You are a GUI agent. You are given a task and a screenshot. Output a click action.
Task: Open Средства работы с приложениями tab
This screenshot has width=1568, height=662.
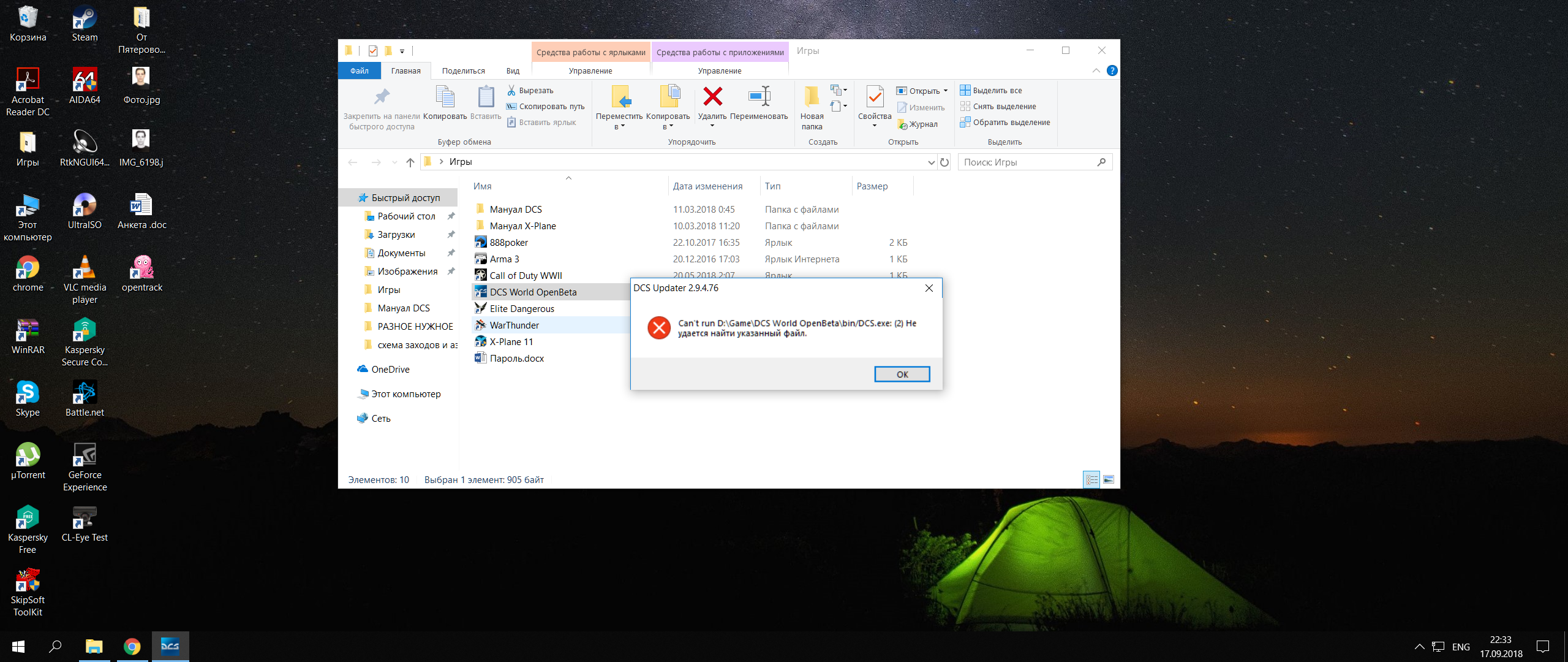pyautogui.click(x=720, y=52)
